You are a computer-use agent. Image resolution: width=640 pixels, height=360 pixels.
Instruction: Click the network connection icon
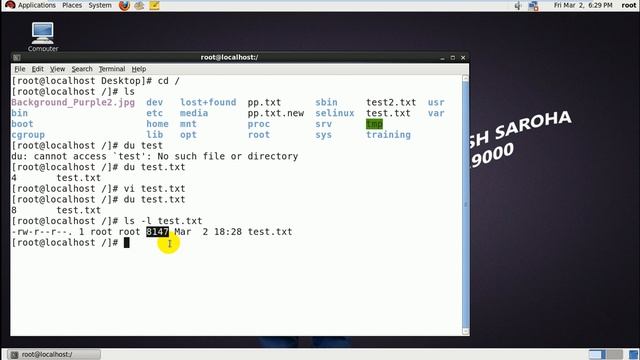533,6
